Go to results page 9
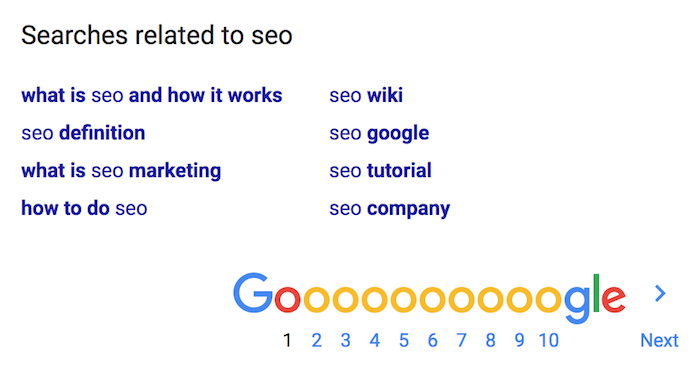The height and width of the screenshot is (378, 700). tap(519, 341)
